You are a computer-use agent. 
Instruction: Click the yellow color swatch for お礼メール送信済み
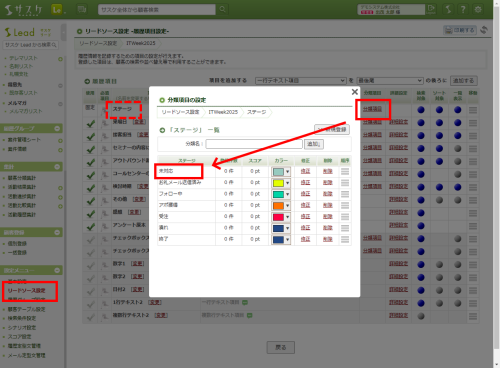(x=278, y=183)
